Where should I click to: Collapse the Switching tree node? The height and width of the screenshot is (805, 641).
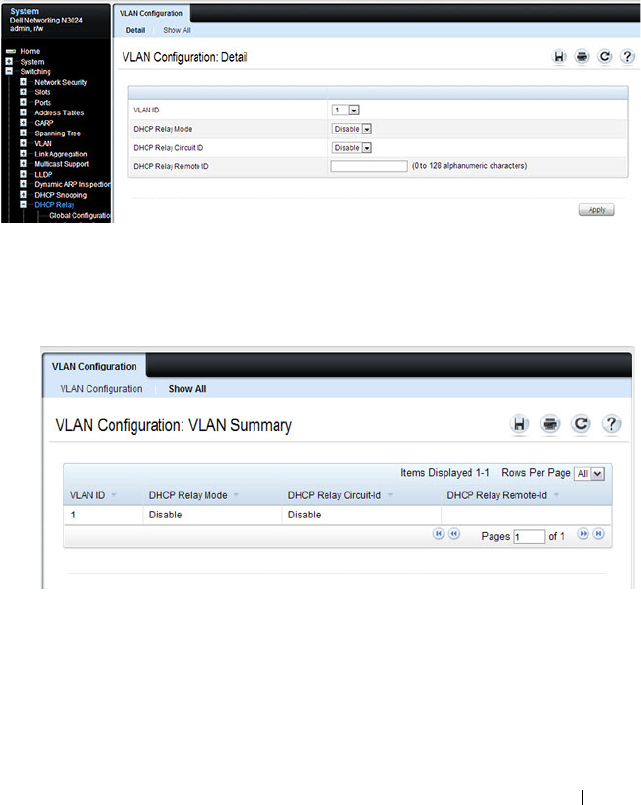pos(9,71)
